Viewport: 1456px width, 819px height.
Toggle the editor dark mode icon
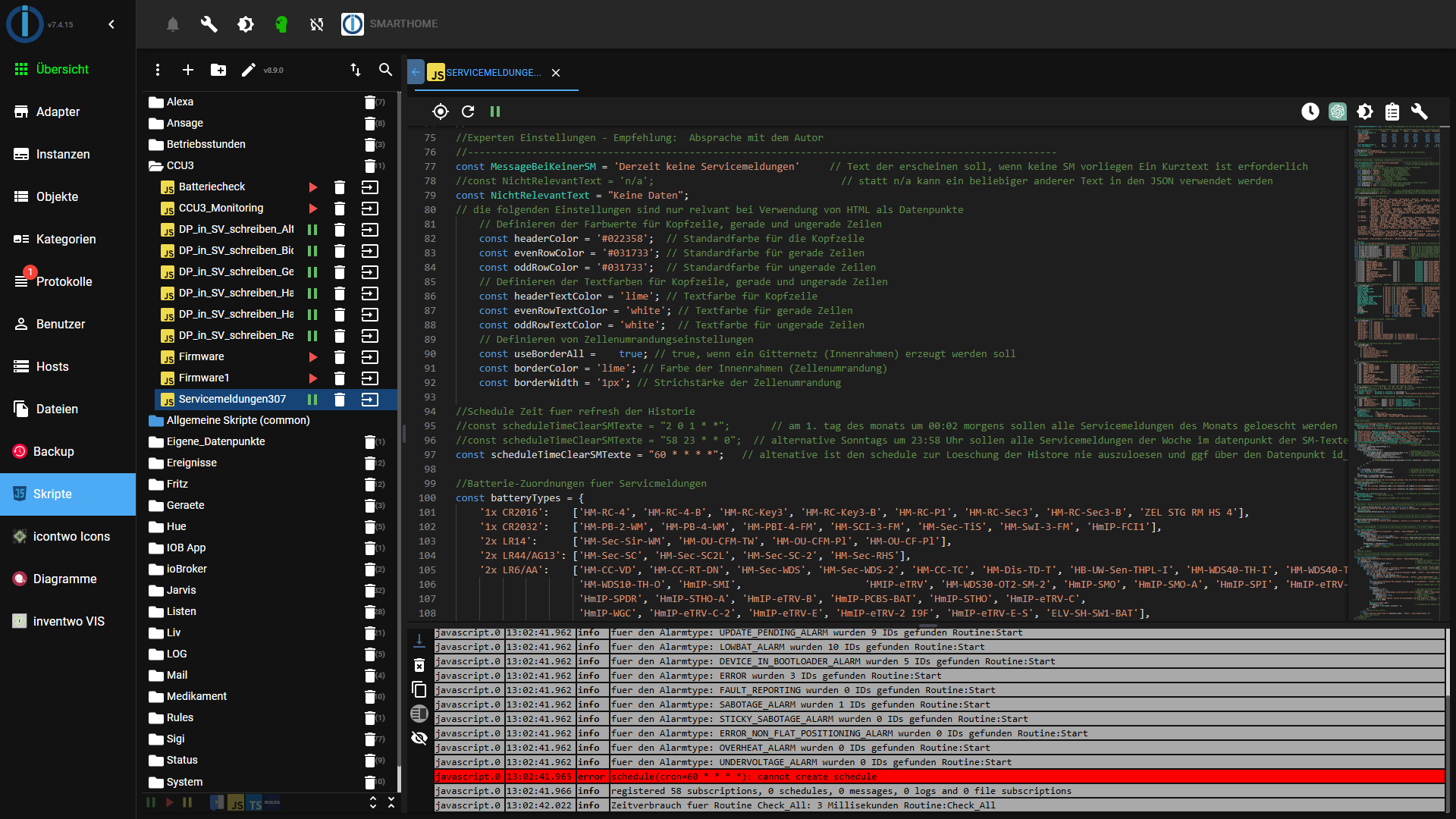(1365, 111)
